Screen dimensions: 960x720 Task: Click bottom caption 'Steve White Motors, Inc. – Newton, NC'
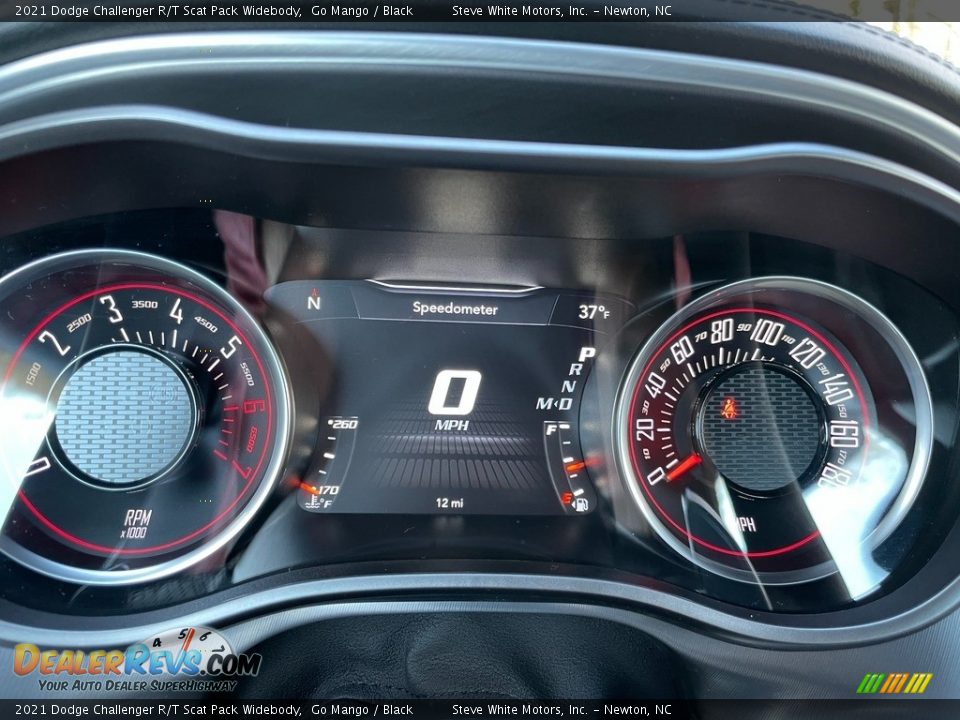coord(561,710)
